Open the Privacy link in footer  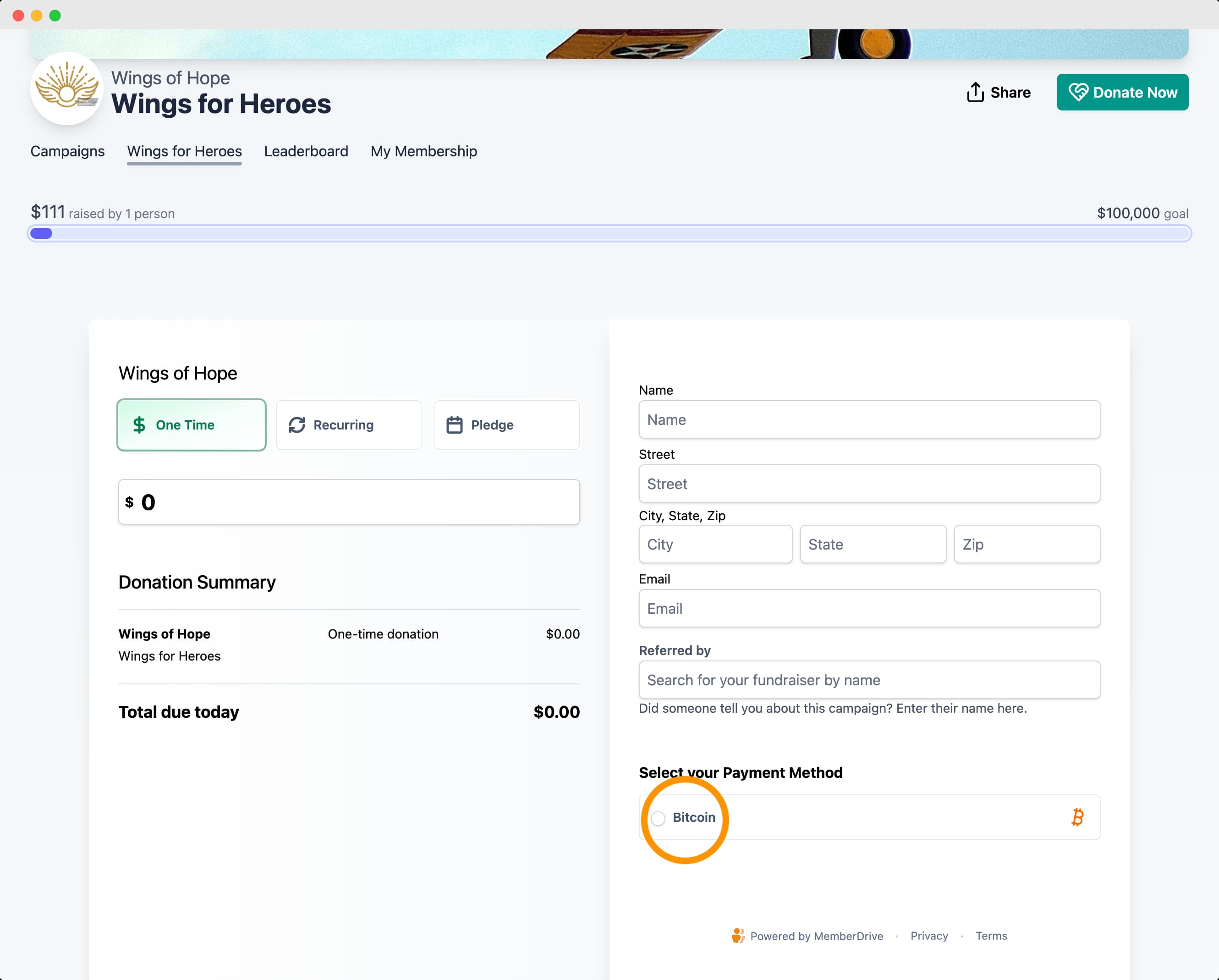click(x=929, y=936)
